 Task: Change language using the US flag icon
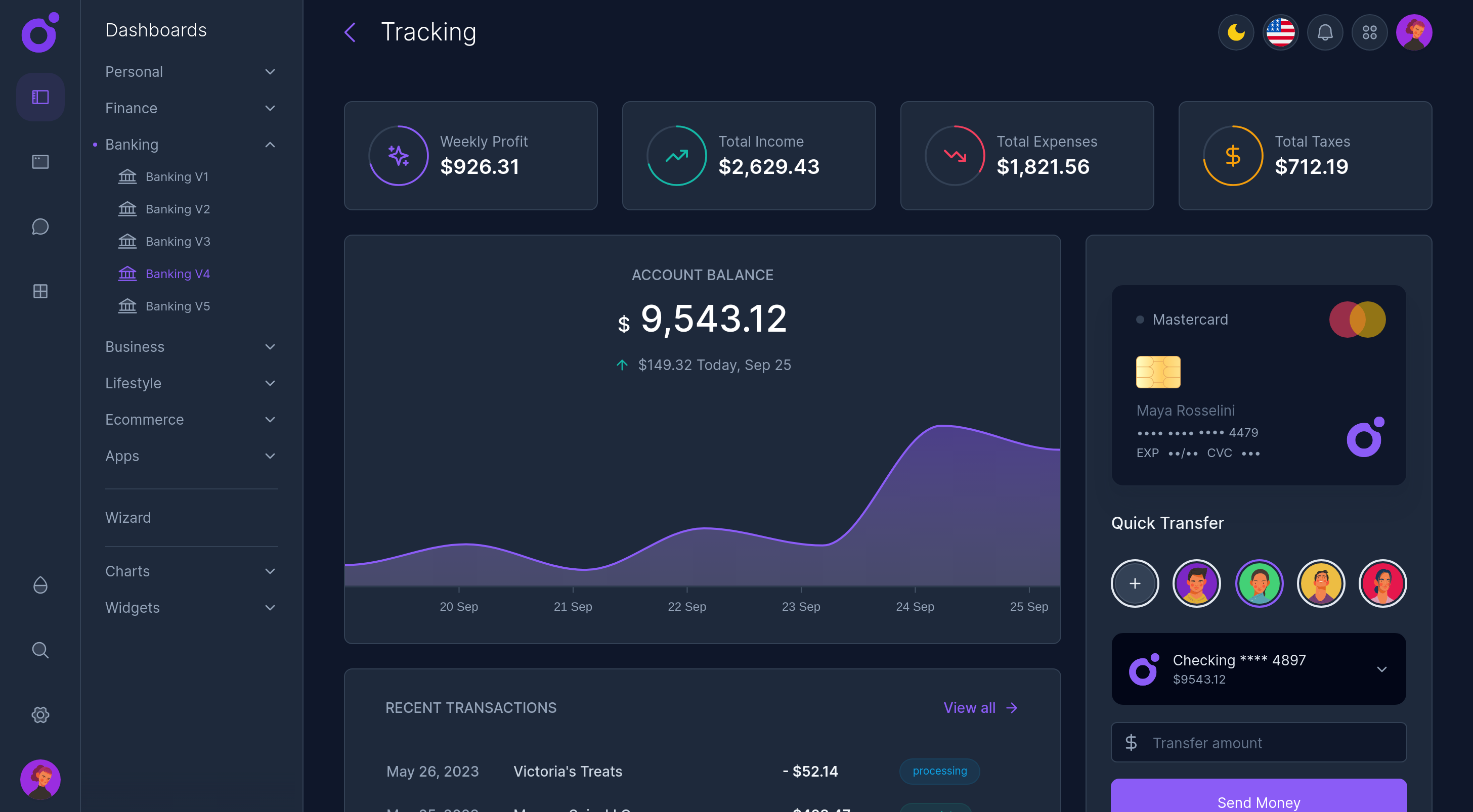click(1280, 32)
